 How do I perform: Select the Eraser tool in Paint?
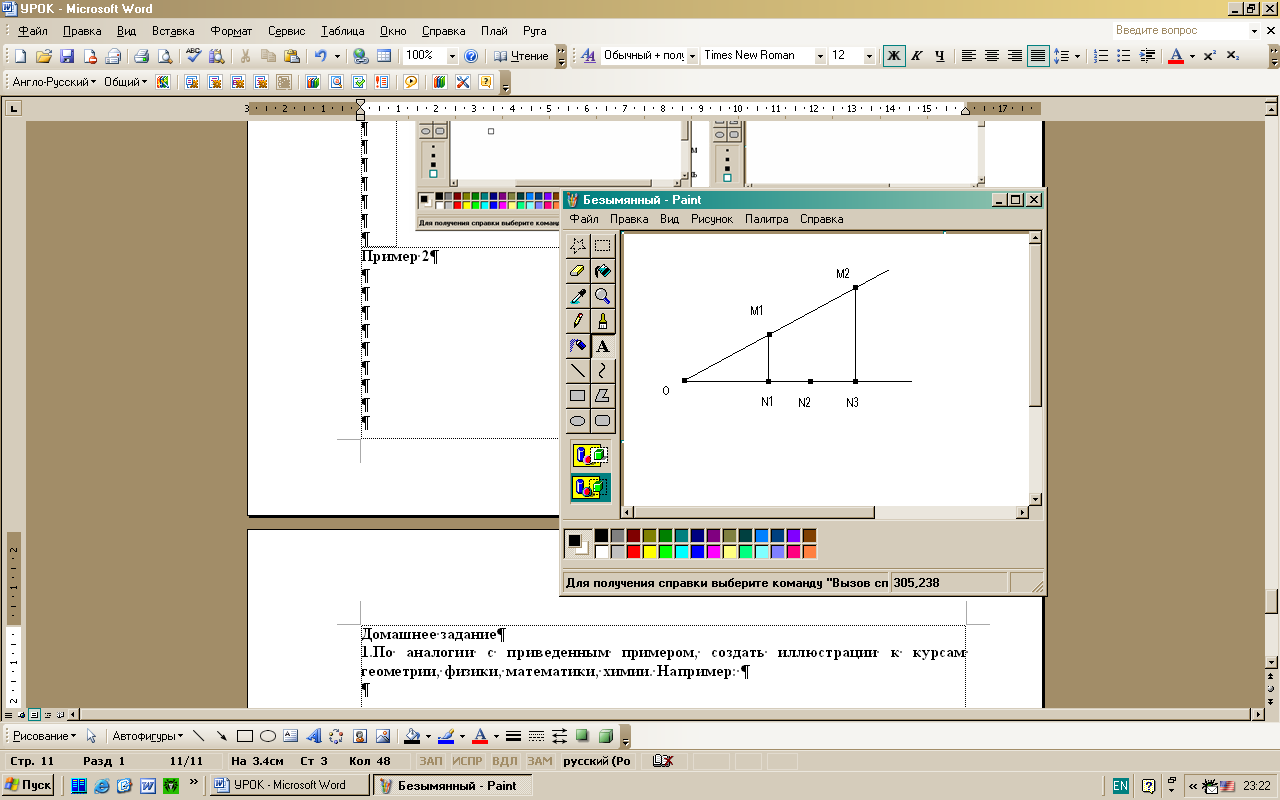tap(578, 271)
